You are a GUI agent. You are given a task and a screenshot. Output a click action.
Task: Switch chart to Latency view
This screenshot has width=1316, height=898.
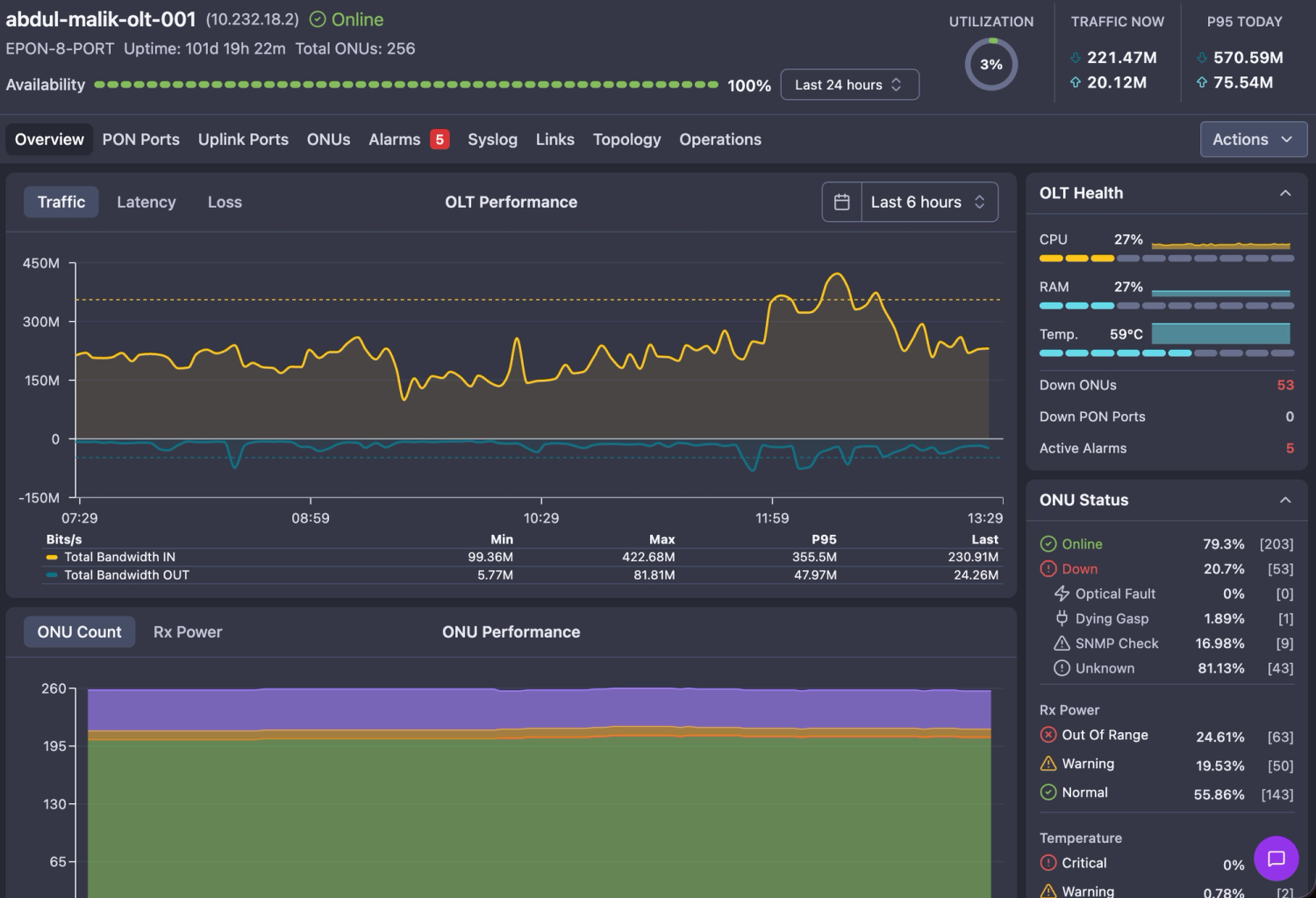(x=147, y=202)
